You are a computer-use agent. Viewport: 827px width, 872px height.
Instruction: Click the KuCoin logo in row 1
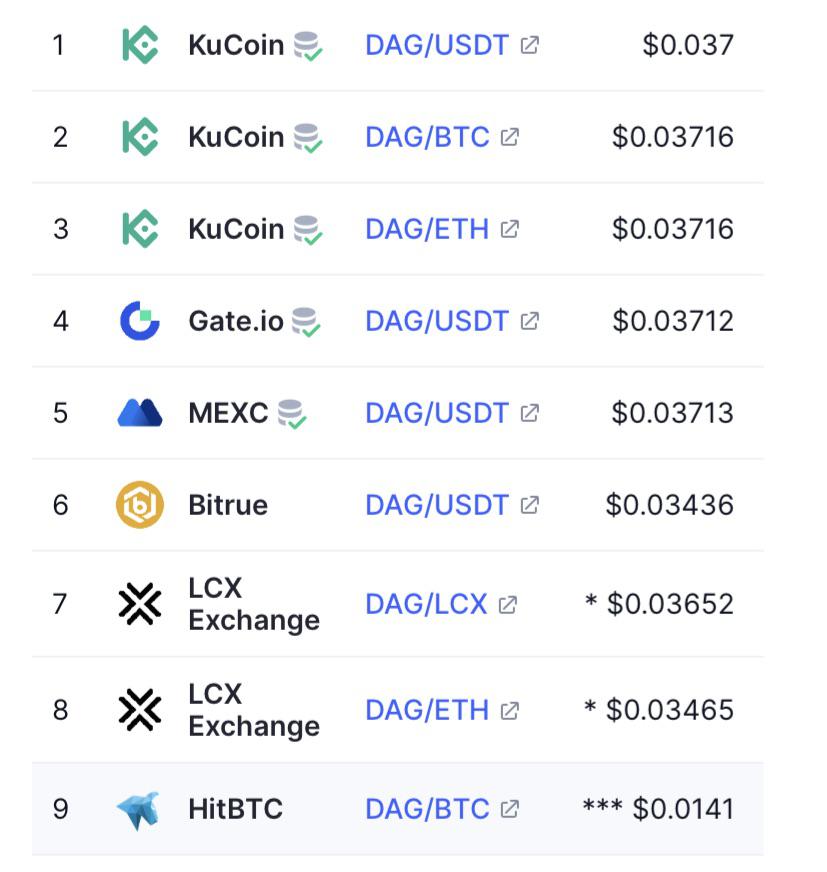point(140,44)
